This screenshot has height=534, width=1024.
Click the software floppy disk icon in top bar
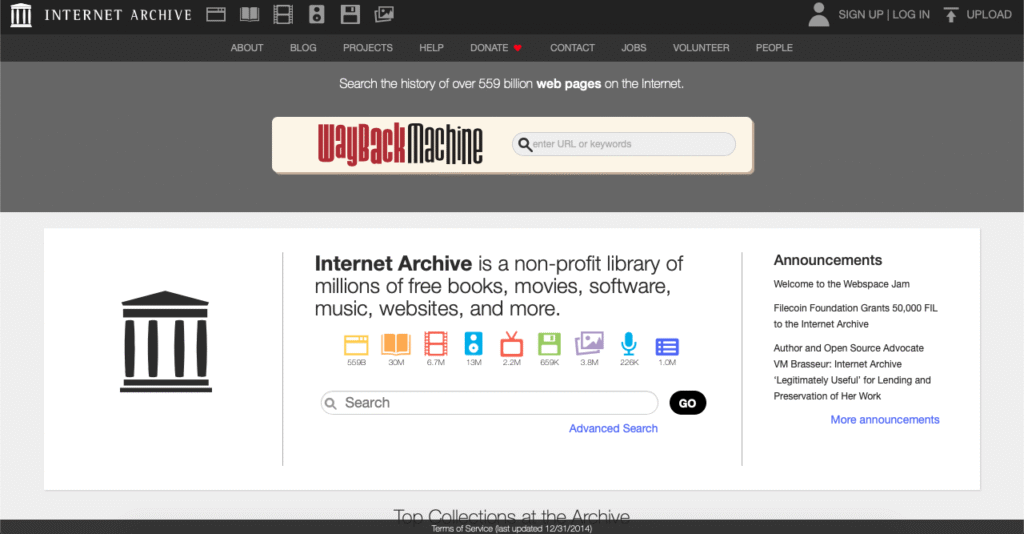click(x=350, y=14)
